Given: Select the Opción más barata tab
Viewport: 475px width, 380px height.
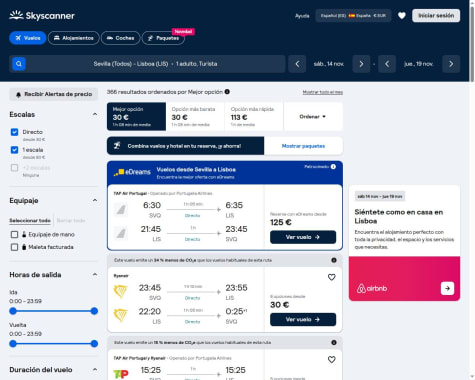Looking at the screenshot, I should (195, 117).
